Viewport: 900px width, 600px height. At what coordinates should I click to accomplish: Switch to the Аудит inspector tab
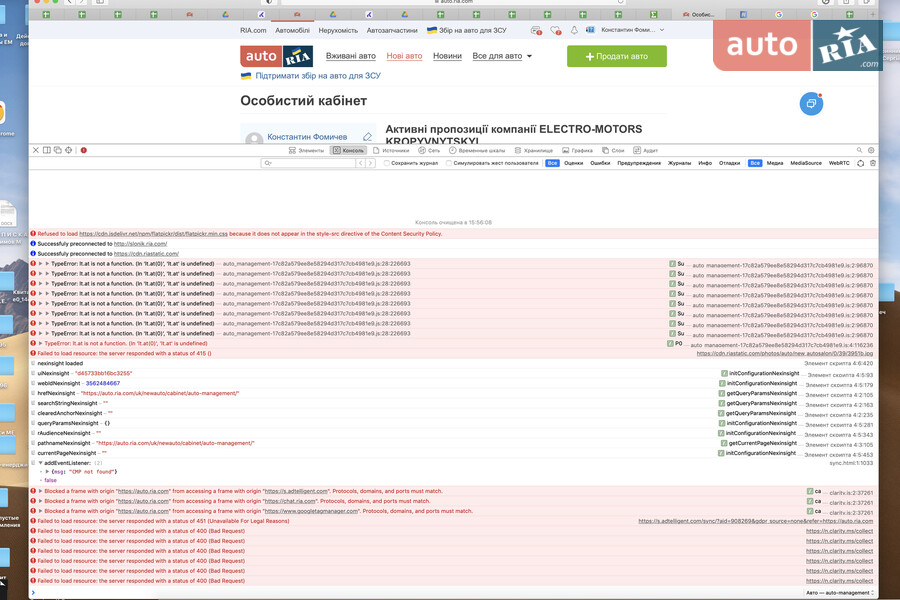point(645,150)
